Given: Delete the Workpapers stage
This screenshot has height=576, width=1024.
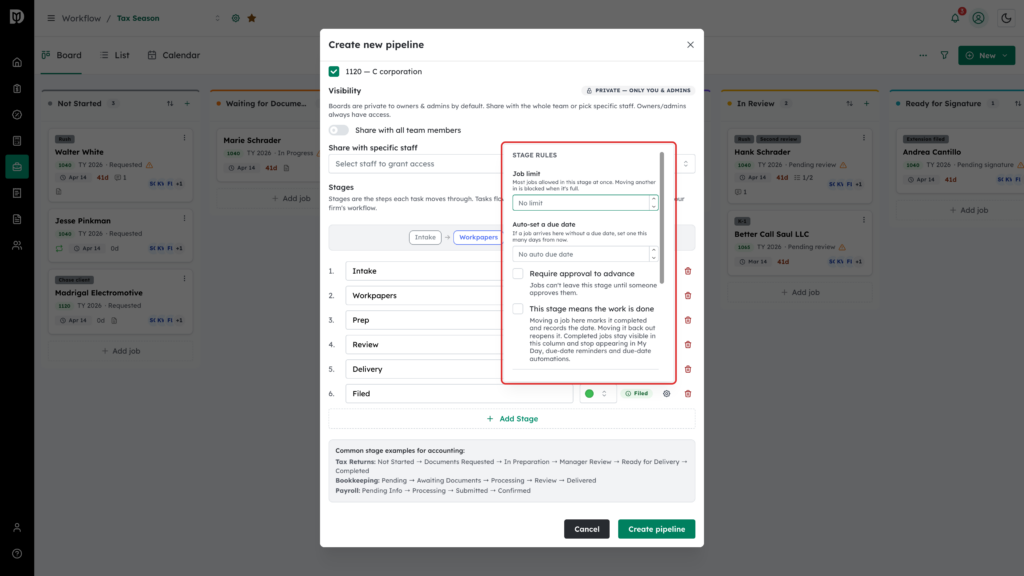Looking at the screenshot, I should (688, 296).
